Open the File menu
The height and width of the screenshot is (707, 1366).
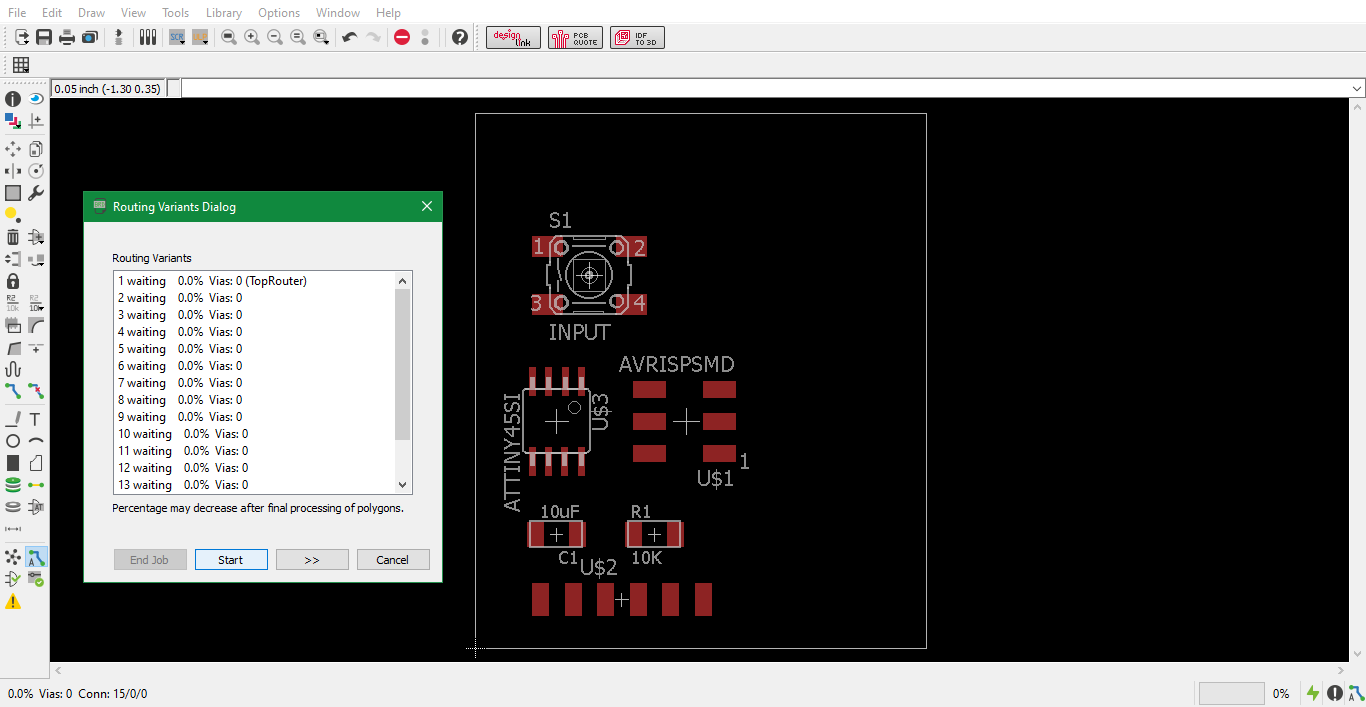pyautogui.click(x=17, y=13)
